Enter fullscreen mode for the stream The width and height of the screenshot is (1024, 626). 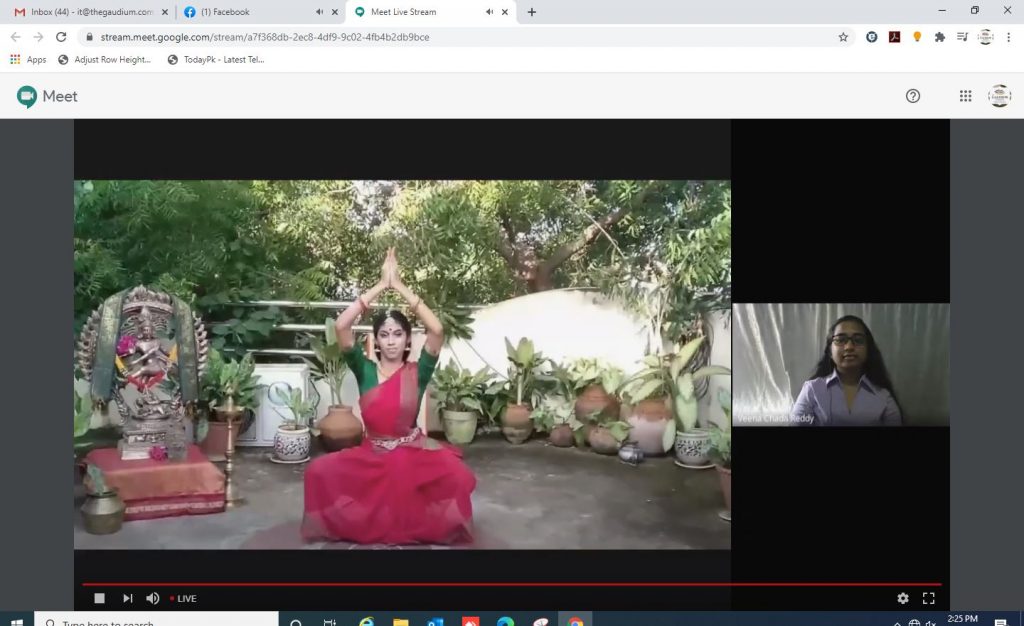tap(929, 598)
